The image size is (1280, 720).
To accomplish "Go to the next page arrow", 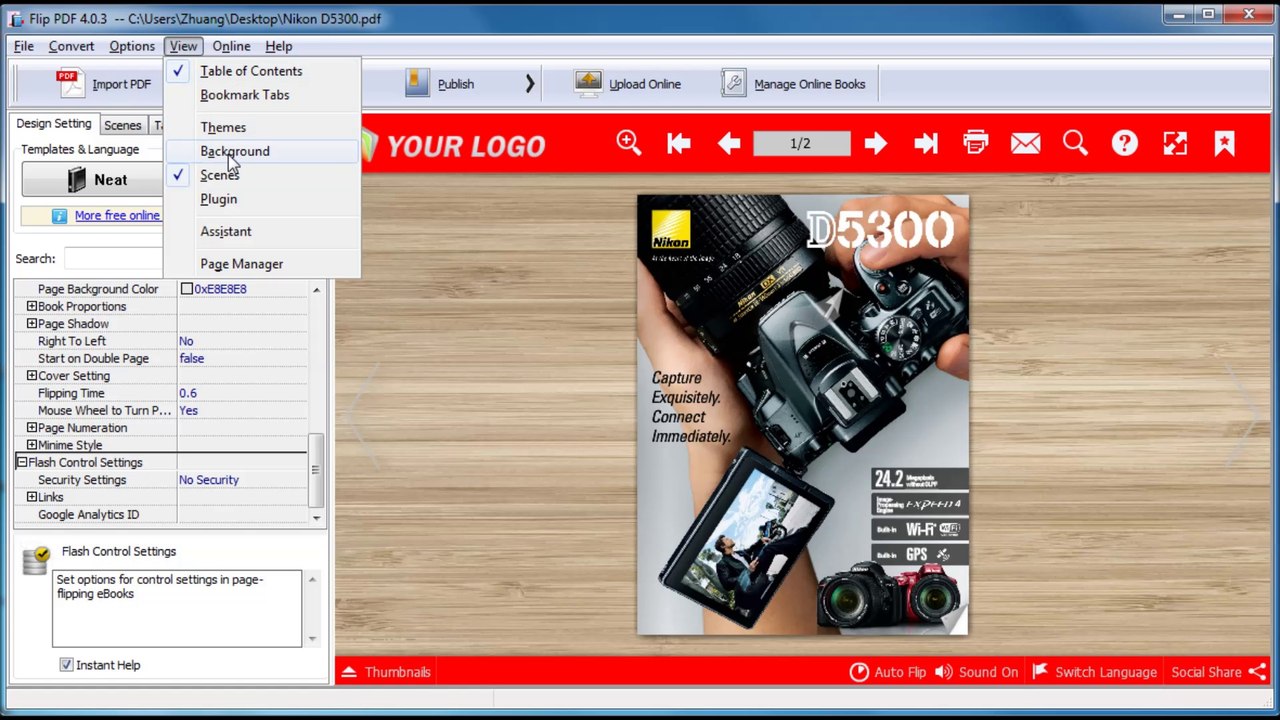I will (x=875, y=144).
